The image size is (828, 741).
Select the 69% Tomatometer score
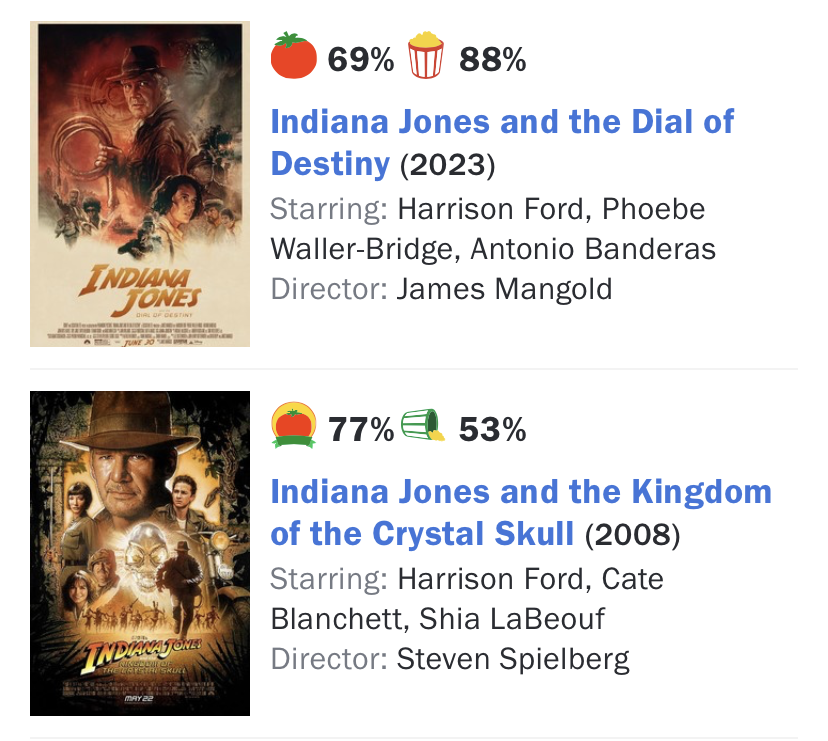361,60
